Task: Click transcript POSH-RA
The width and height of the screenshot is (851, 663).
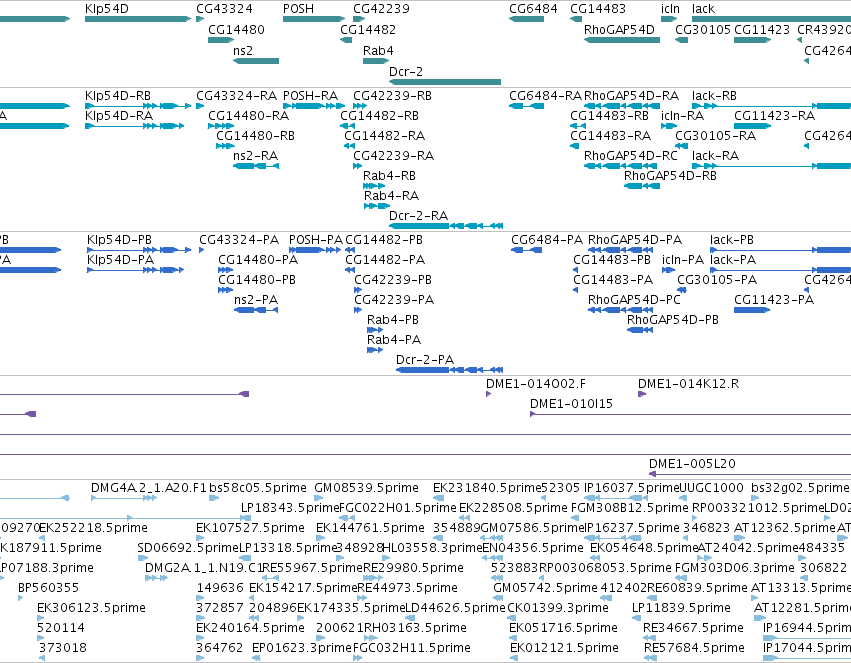Action: (310, 96)
